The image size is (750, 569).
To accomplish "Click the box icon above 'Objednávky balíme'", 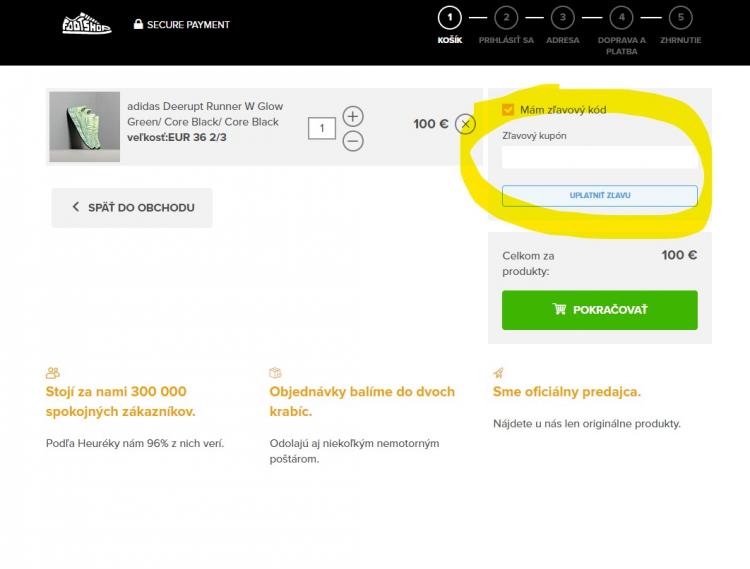I will point(276,372).
